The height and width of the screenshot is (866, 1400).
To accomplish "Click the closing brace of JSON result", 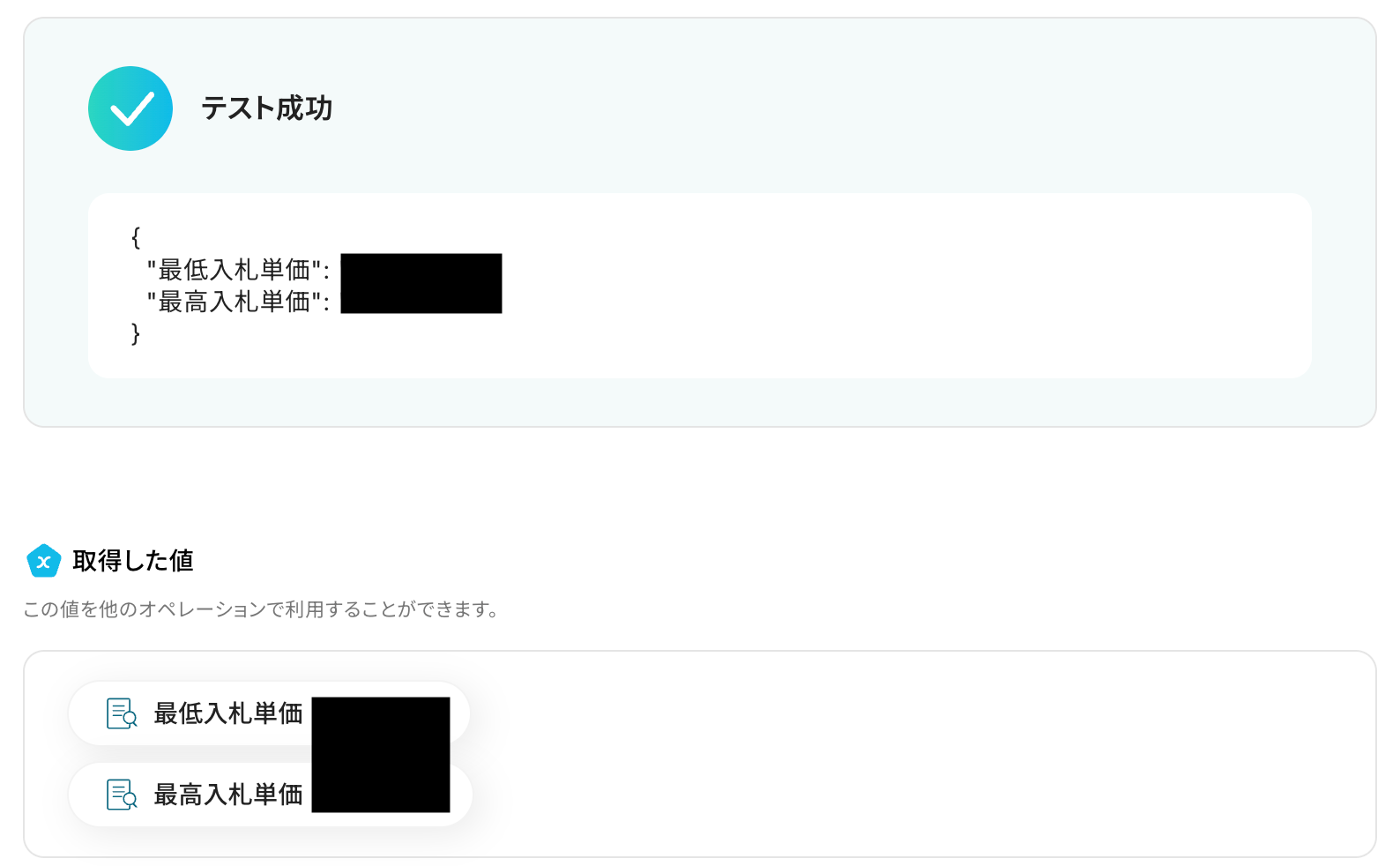I will pyautogui.click(x=136, y=333).
